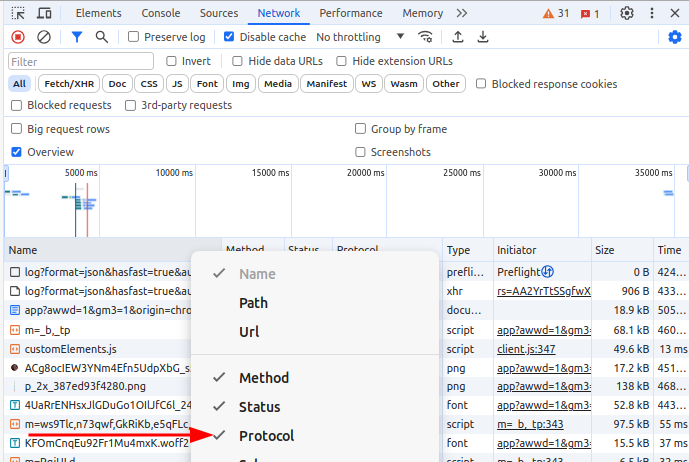689x462 pixels.
Task: Open DevTools settings gear
Action: click(x=627, y=13)
